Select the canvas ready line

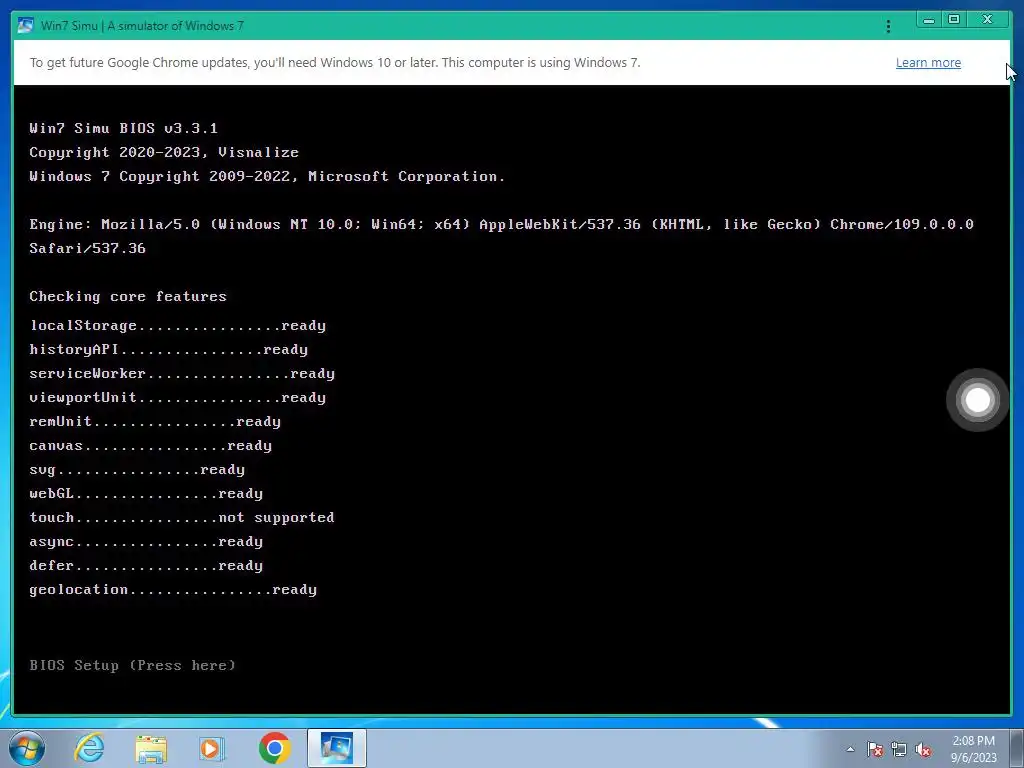point(150,445)
